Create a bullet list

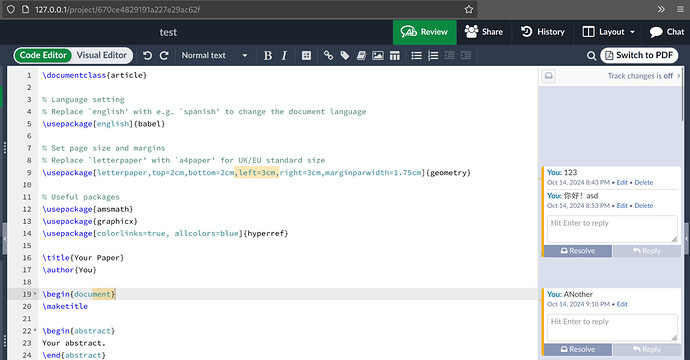tap(416, 55)
